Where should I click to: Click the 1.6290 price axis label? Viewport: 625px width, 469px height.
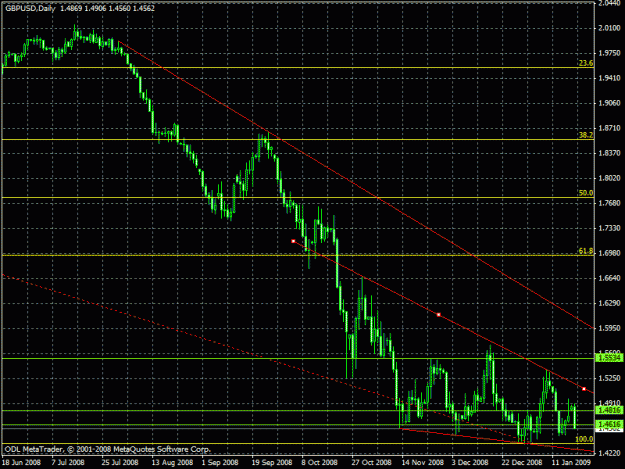point(609,303)
